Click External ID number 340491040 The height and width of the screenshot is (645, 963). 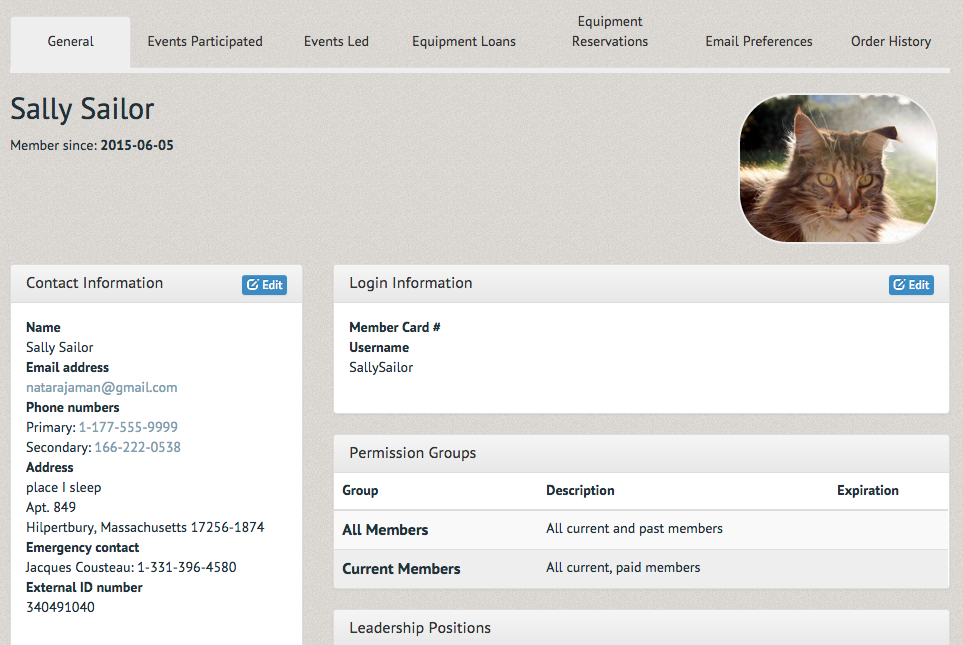(x=60, y=608)
